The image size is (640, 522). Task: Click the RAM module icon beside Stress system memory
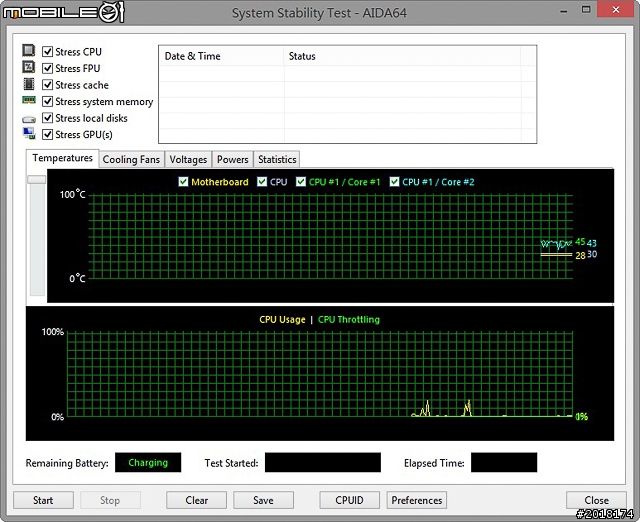tap(29, 100)
